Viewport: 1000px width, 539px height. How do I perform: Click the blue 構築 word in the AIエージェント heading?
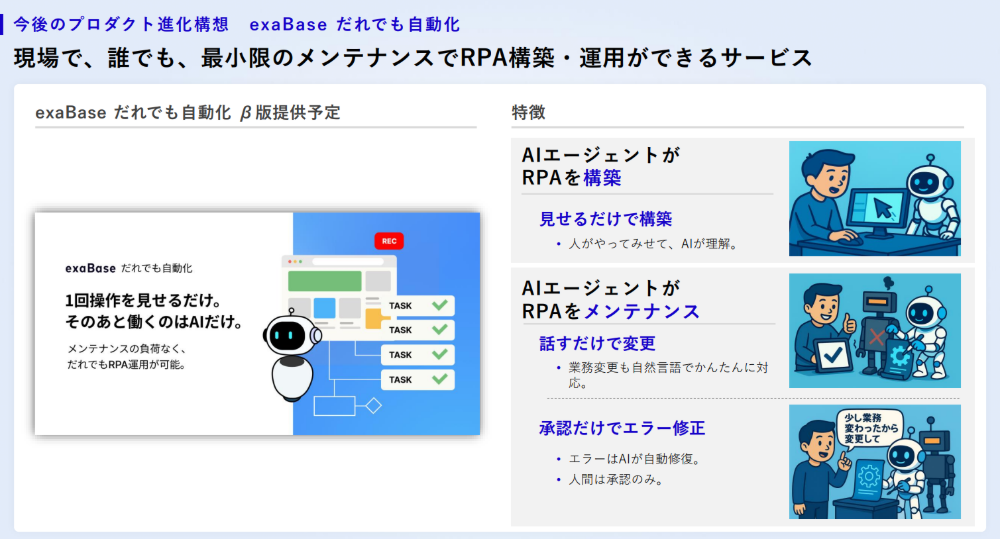point(603,178)
